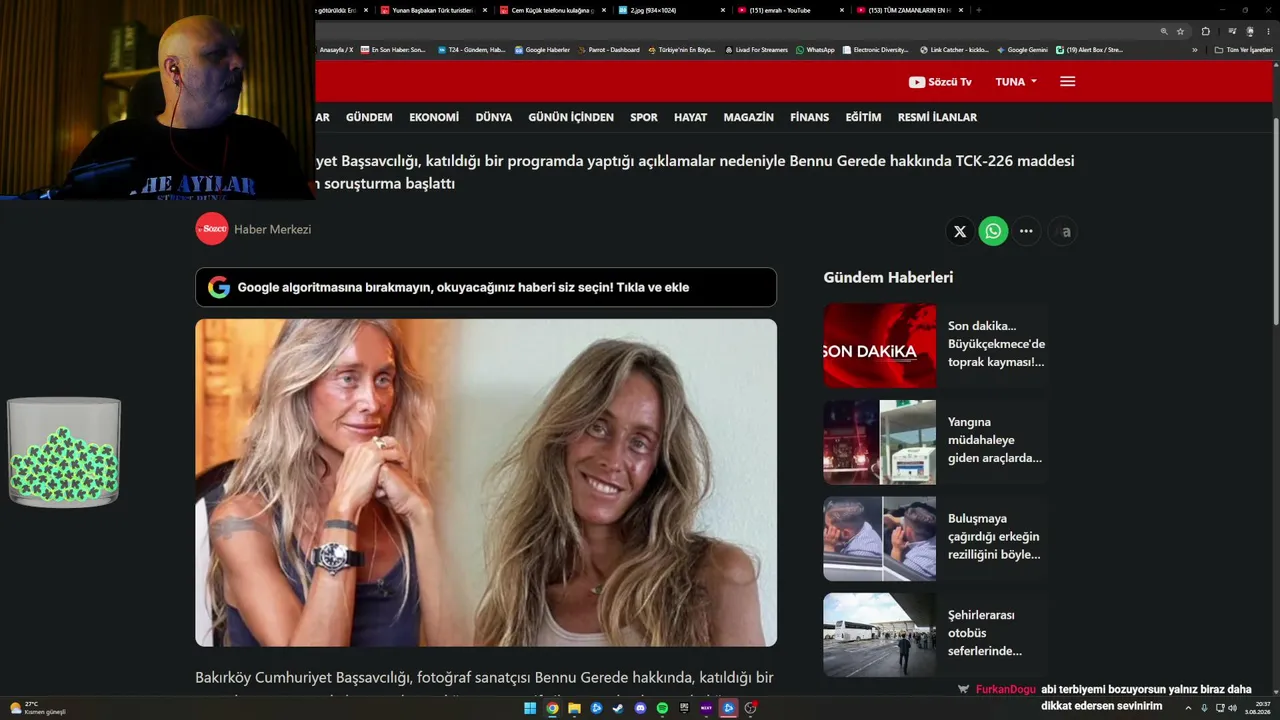Expand the hidden bookmarks chevron
This screenshot has width=1280, height=720.
[x=1194, y=50]
